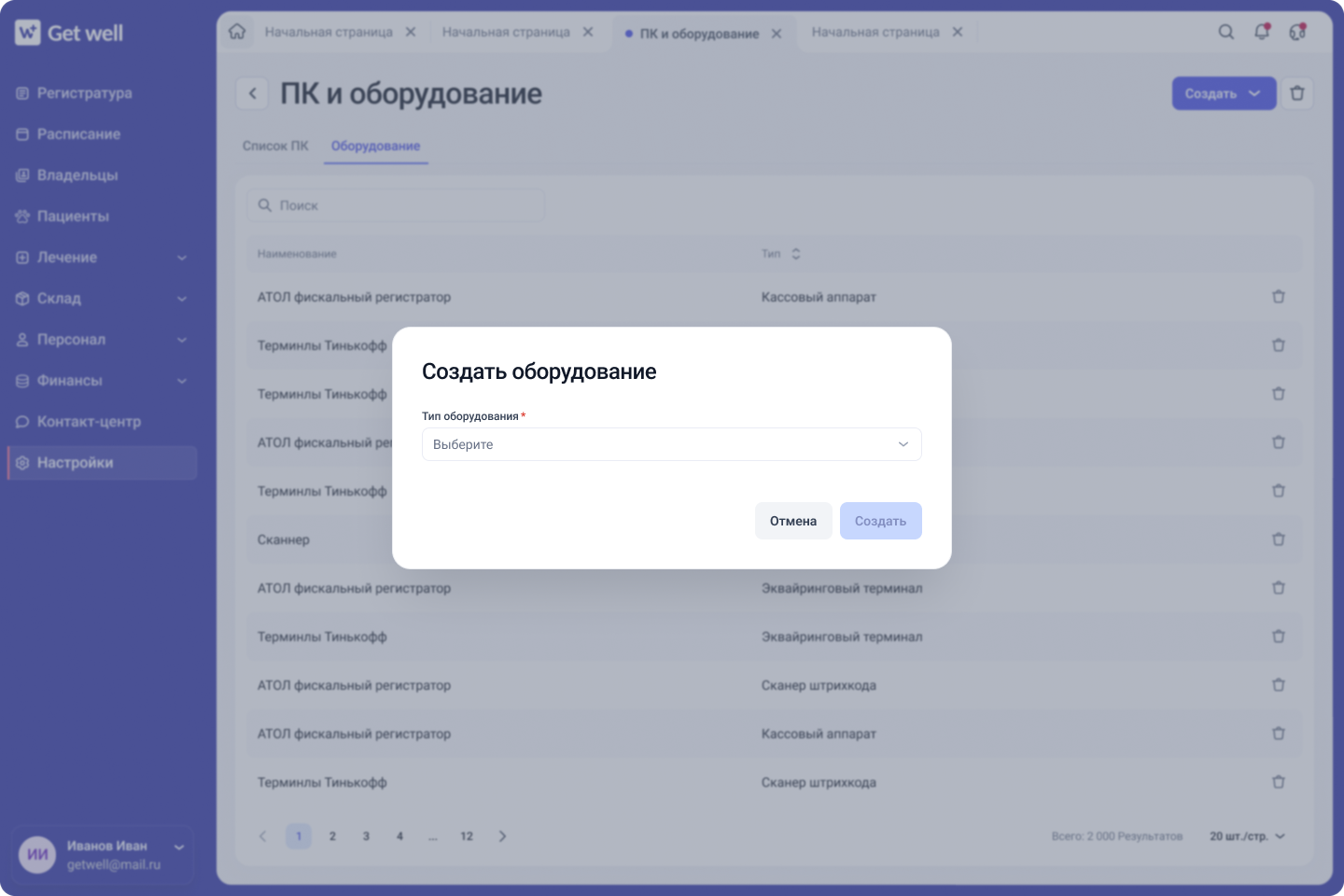Go to page 2 in pagination

[332, 836]
